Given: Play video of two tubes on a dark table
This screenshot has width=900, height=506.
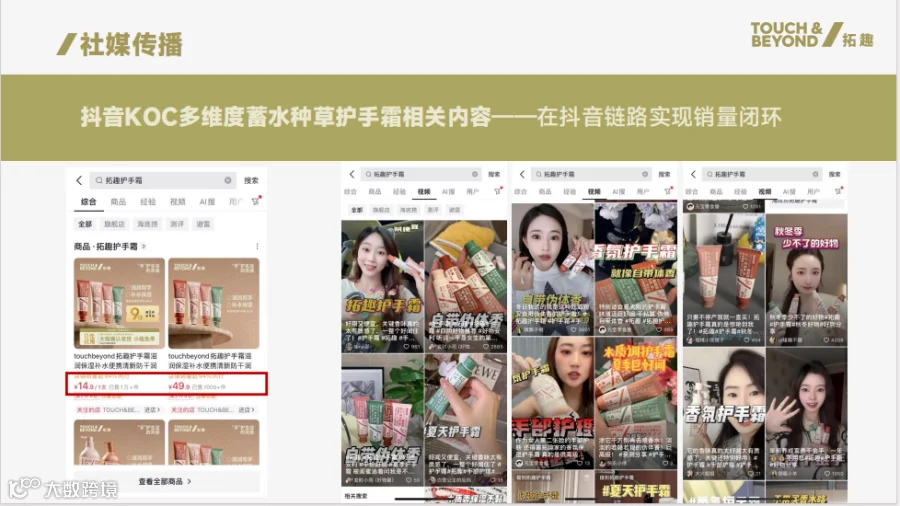Looking at the screenshot, I should click(x=723, y=279).
